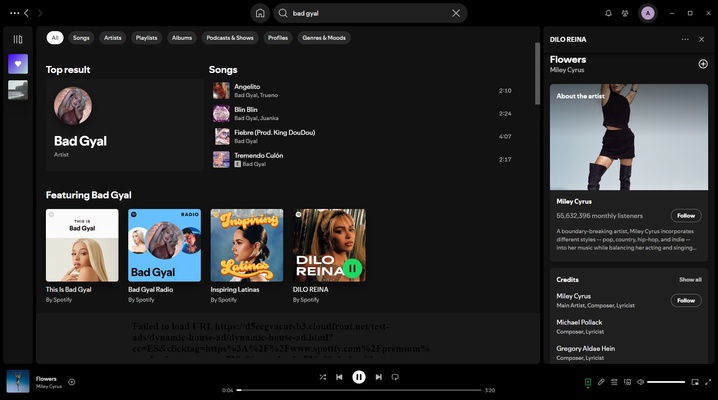Open artist link Trueno under Angelito
Image resolution: width=718 pixels, height=400 pixels.
tap(269, 95)
